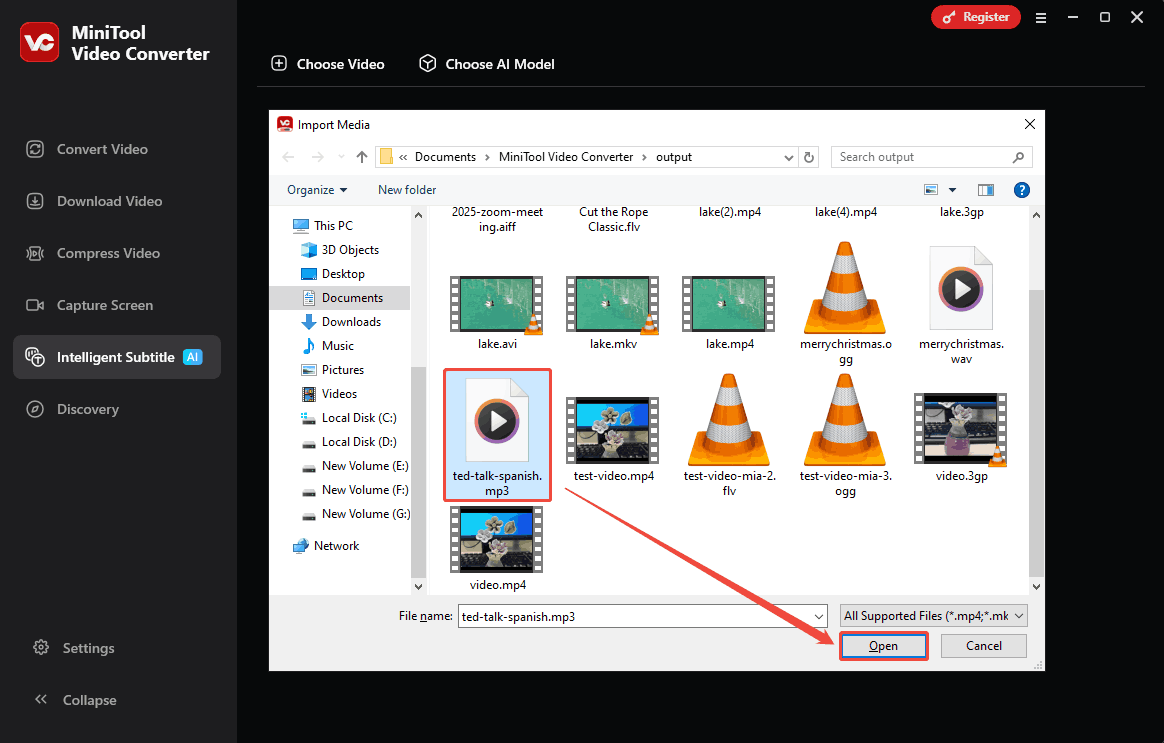The height and width of the screenshot is (743, 1164).
Task: Switch to the Choose Video tab
Action: (328, 63)
